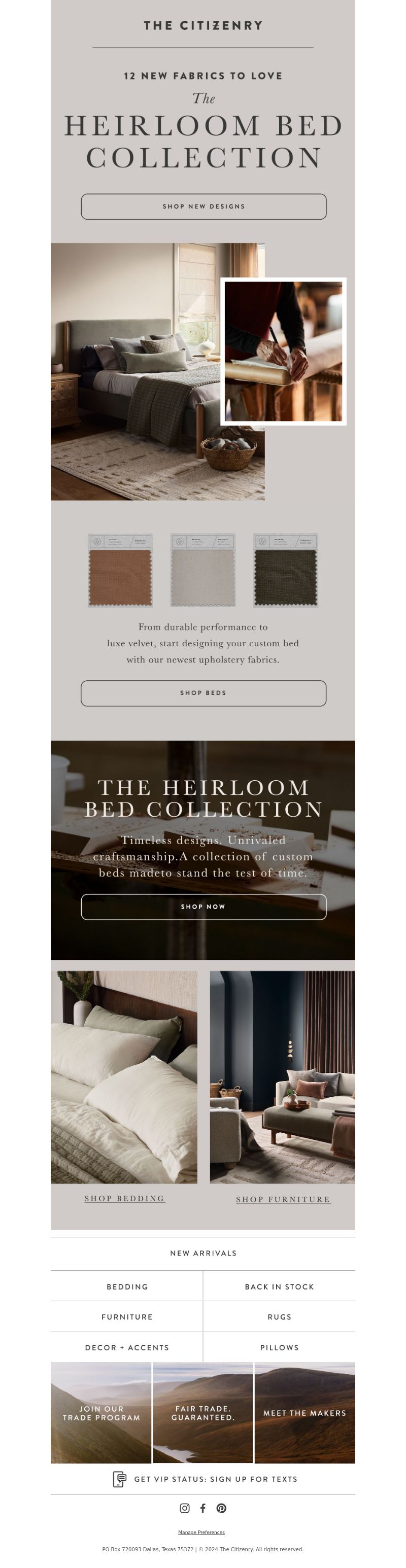Open the Manage Preferences link
The width and height of the screenshot is (406, 1568).
click(201, 1532)
